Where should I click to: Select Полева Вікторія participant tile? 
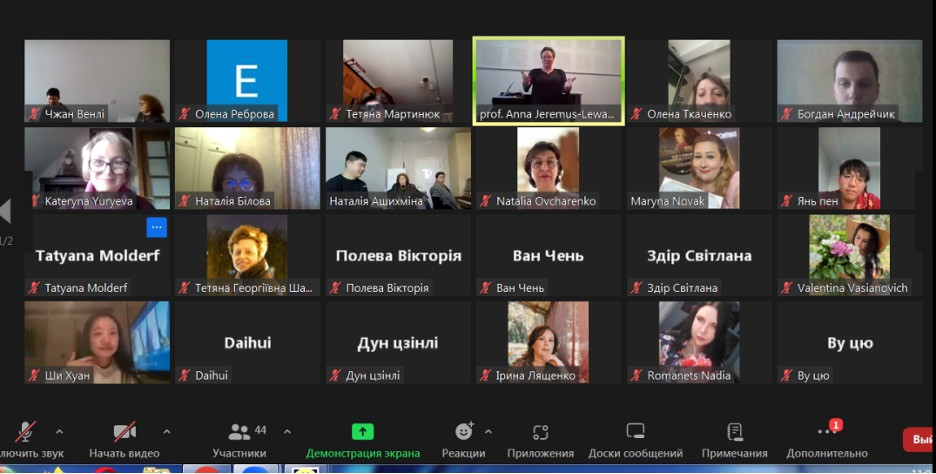(x=398, y=256)
